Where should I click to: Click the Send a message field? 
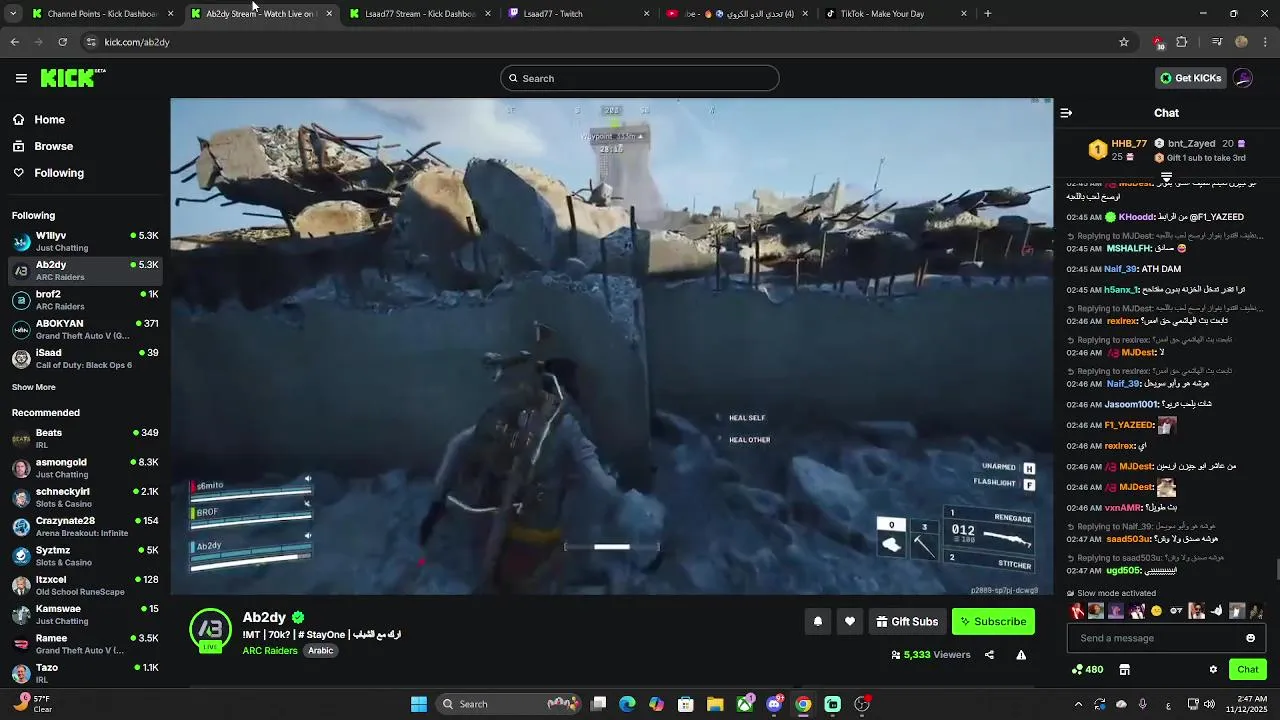pyautogui.click(x=1166, y=638)
